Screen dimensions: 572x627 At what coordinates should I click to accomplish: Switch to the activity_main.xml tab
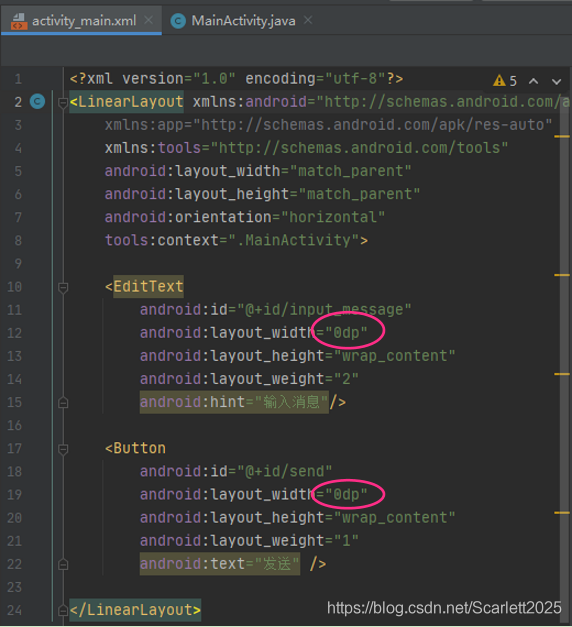[81, 20]
